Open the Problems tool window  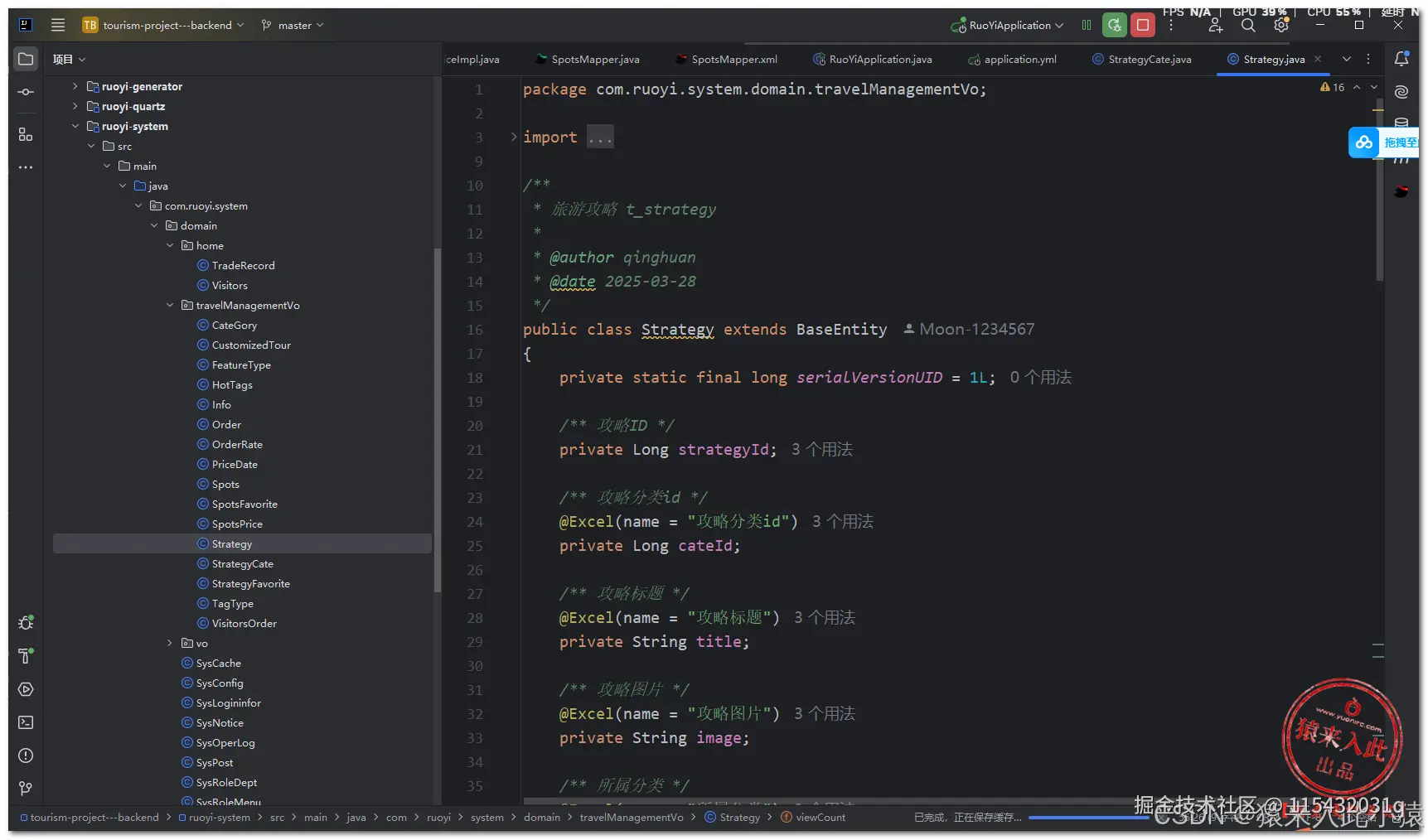(26, 756)
